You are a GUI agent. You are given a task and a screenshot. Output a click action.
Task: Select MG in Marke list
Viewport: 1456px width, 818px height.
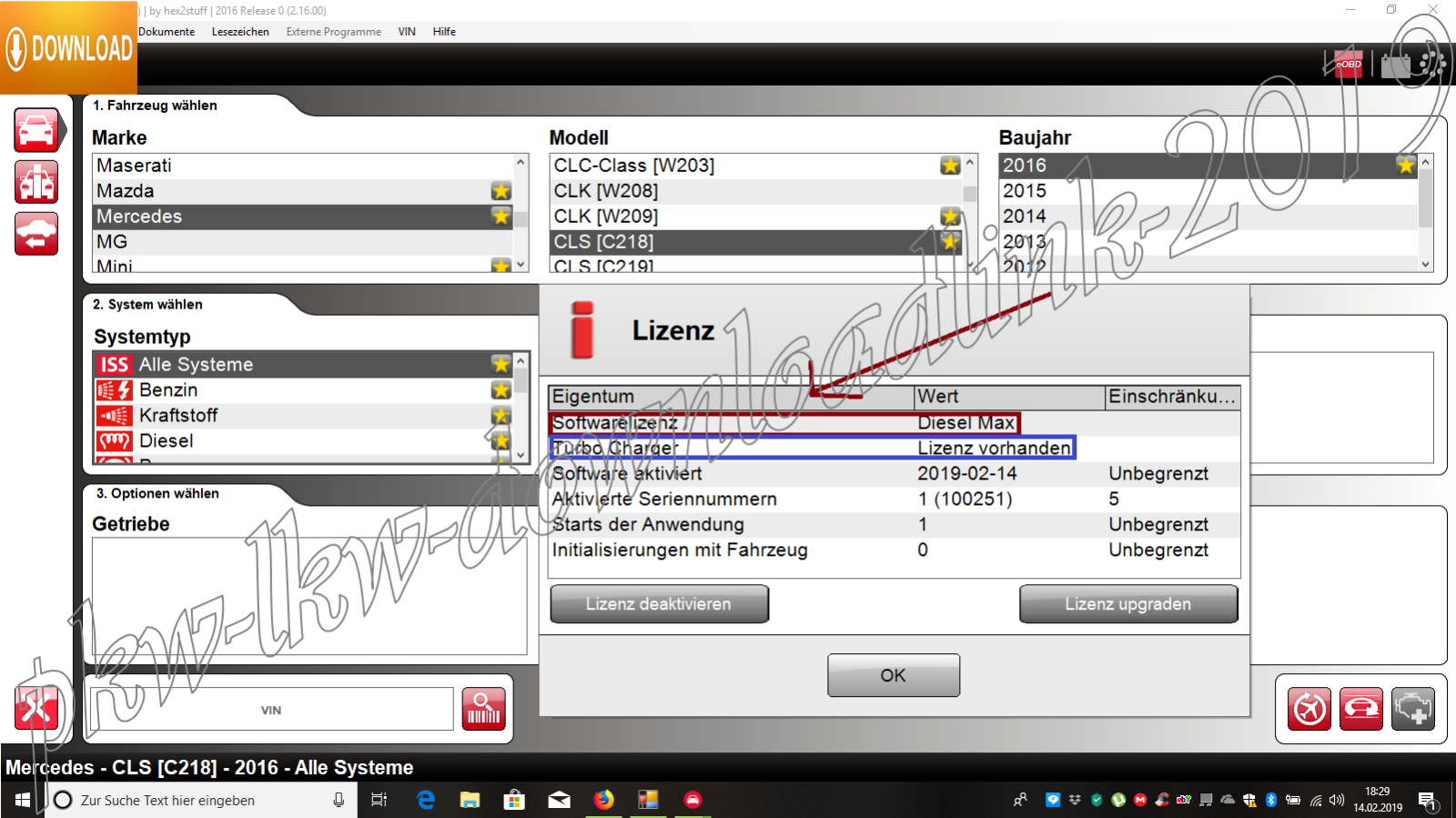coord(303,242)
